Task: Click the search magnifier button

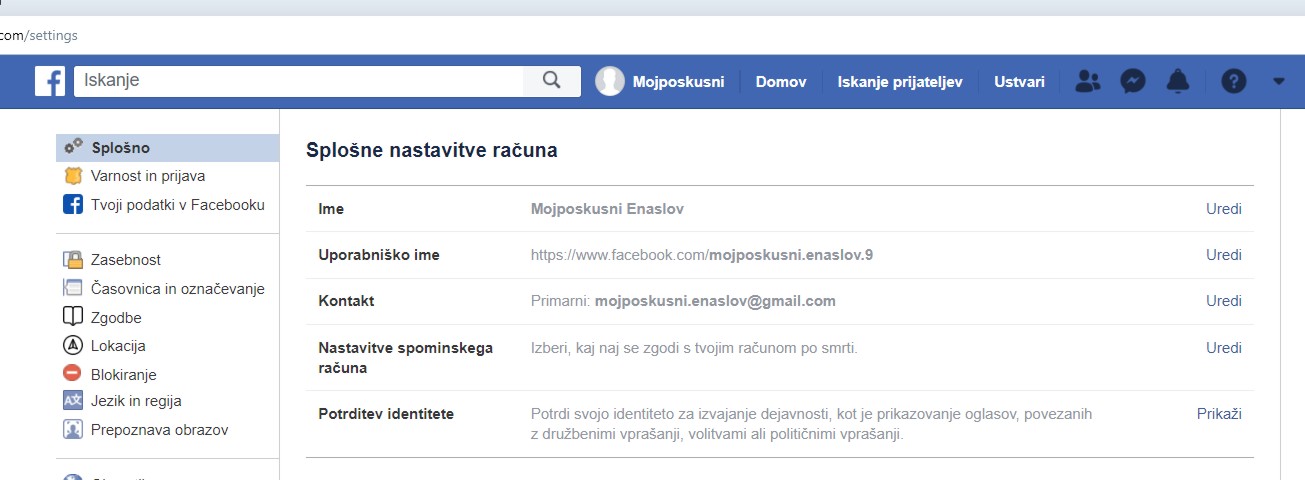Action: click(551, 82)
